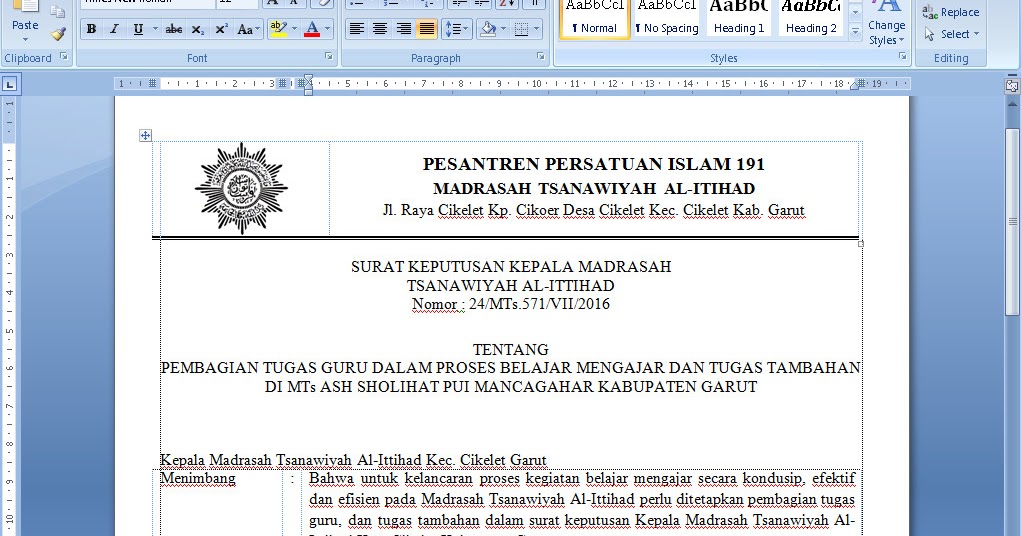This screenshot has width=1021, height=536.
Task: Click the Paste button
Action: tap(25, 21)
